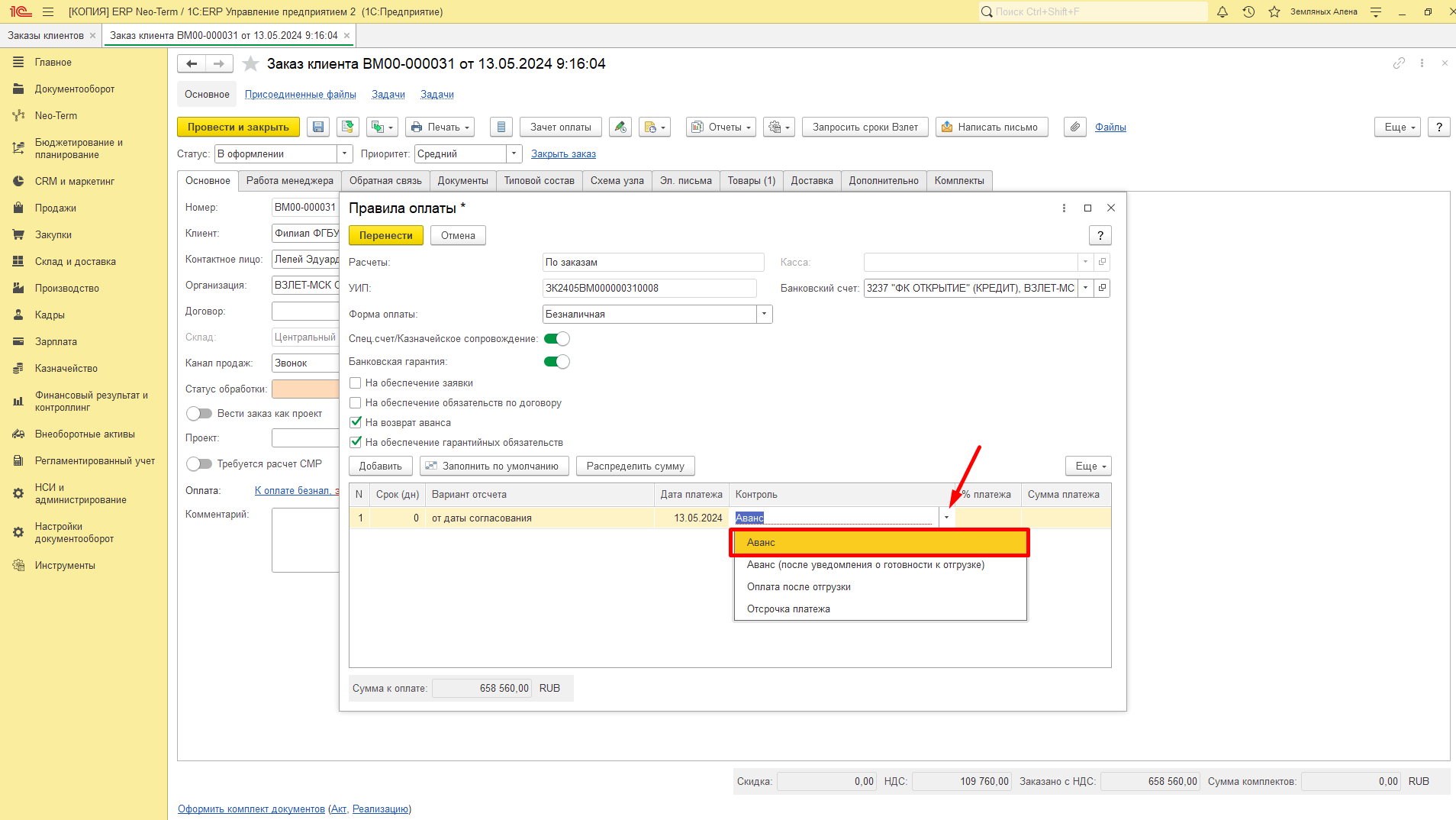Image resolution: width=1456 pixels, height=820 pixels.
Task: Check На обеспечение обязательств по договору
Action: [356, 403]
